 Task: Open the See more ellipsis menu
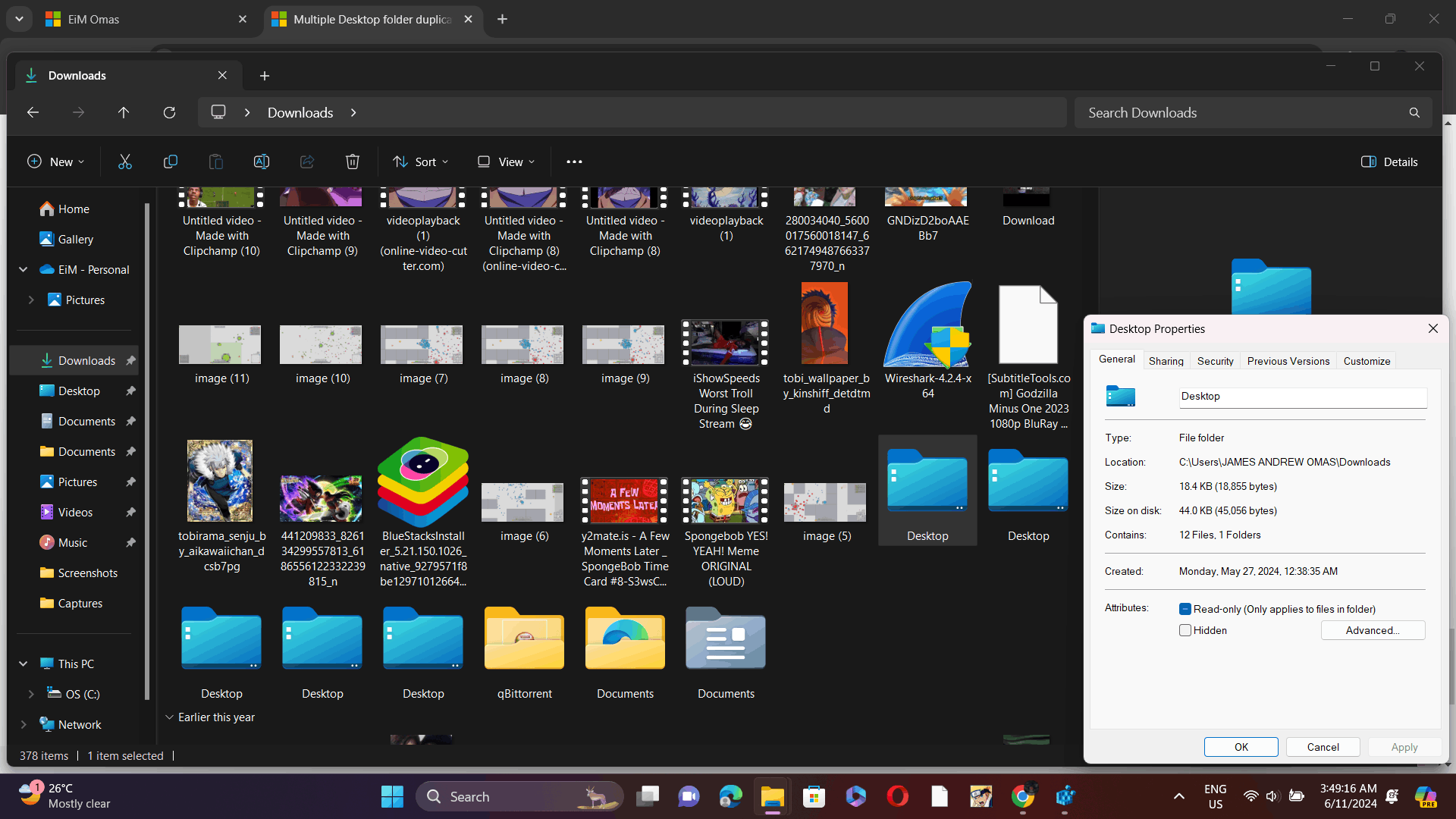point(574,162)
